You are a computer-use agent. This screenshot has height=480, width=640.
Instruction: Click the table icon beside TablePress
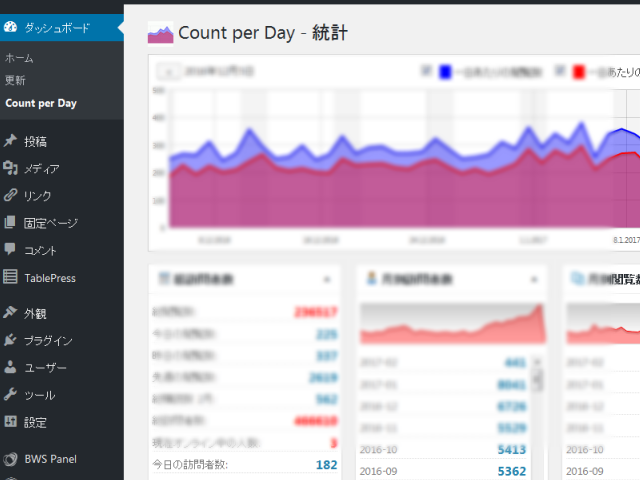point(10,277)
